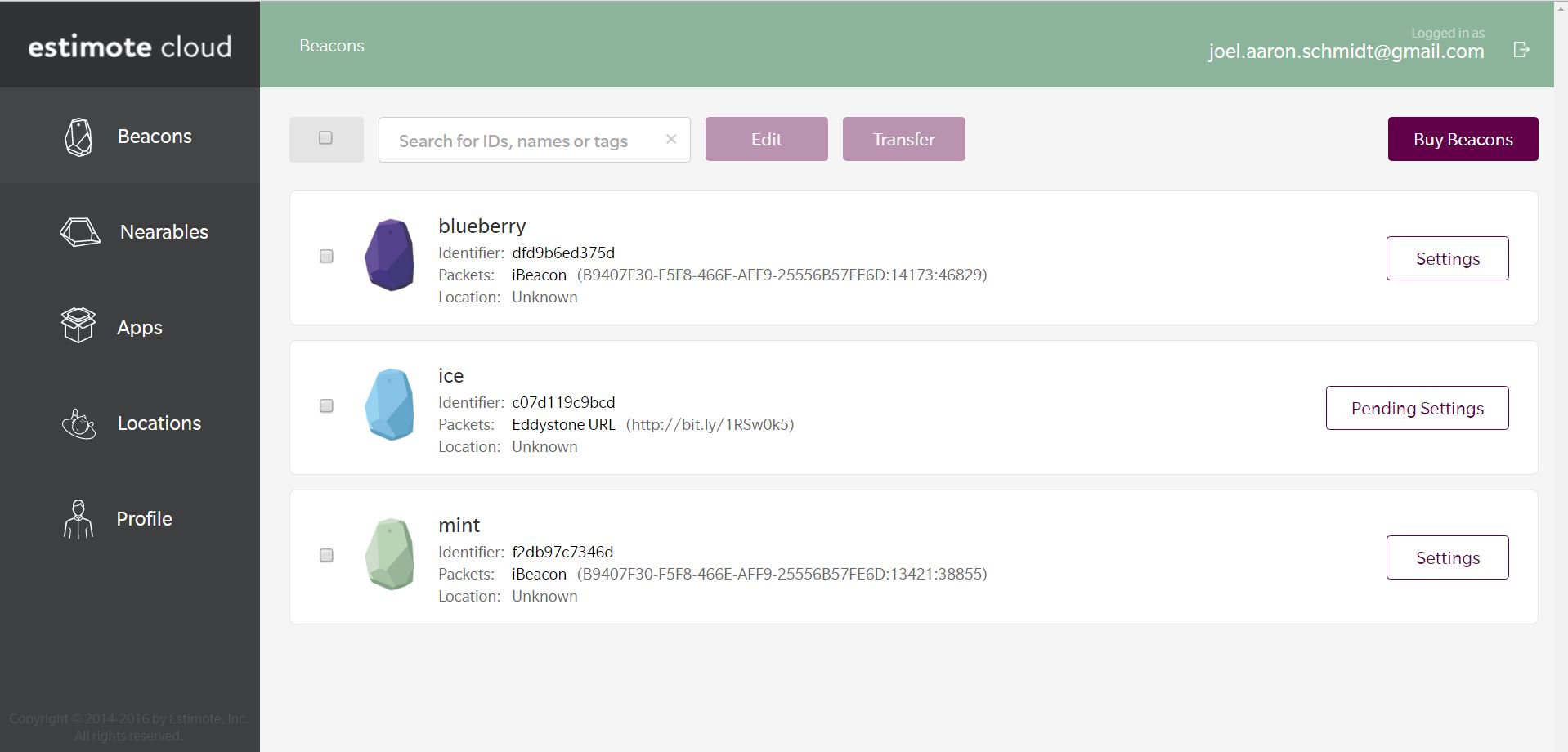The width and height of the screenshot is (1568, 752).
Task: Click the logout icon
Action: coord(1521,50)
